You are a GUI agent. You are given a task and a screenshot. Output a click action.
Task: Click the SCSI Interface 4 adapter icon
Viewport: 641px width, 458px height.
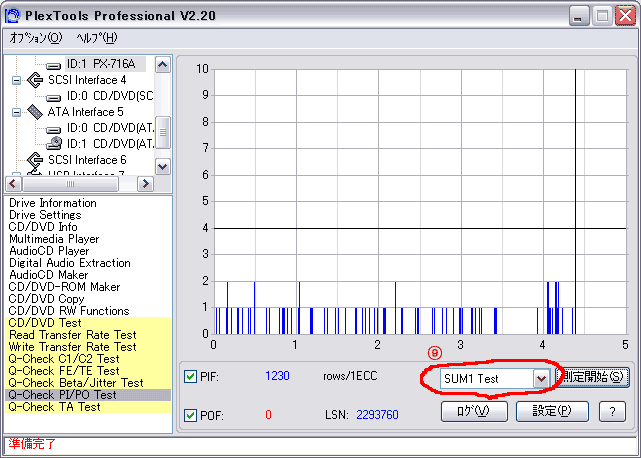[35, 80]
